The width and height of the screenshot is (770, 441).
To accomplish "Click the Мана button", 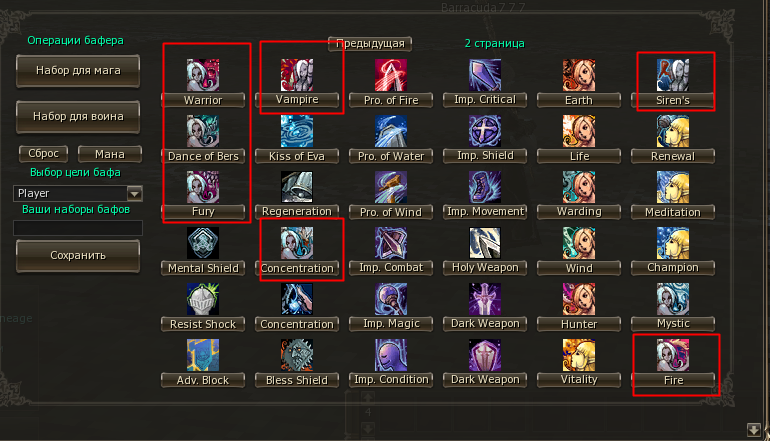I will pyautogui.click(x=110, y=154).
